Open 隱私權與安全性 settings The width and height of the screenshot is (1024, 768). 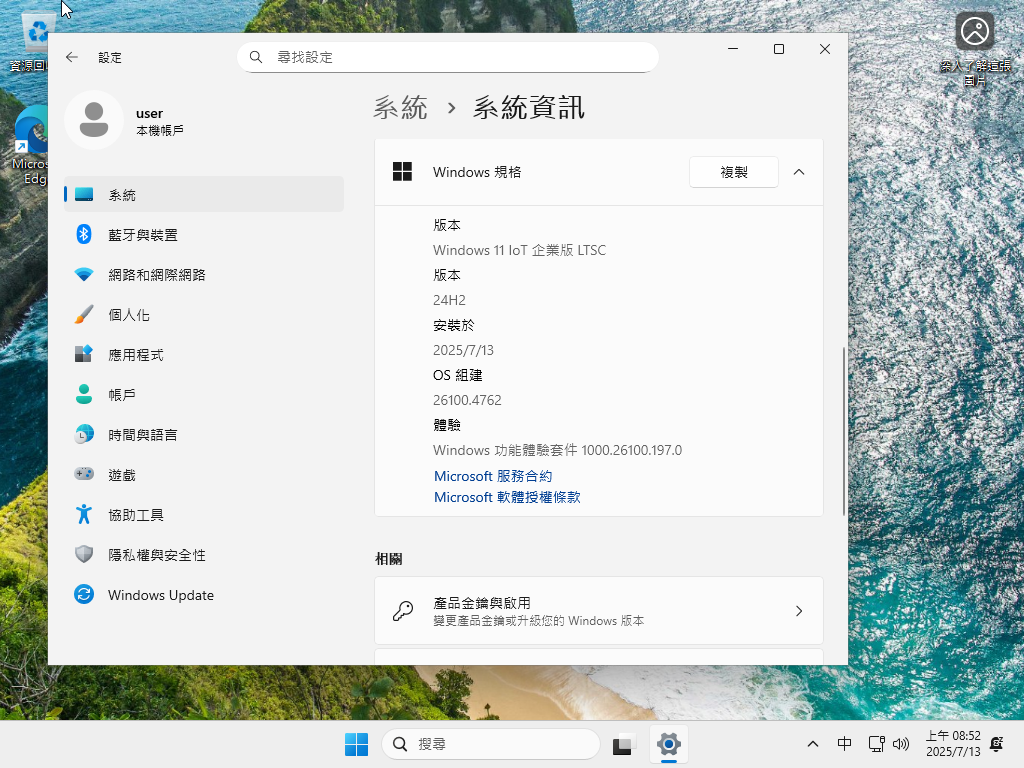click(156, 555)
